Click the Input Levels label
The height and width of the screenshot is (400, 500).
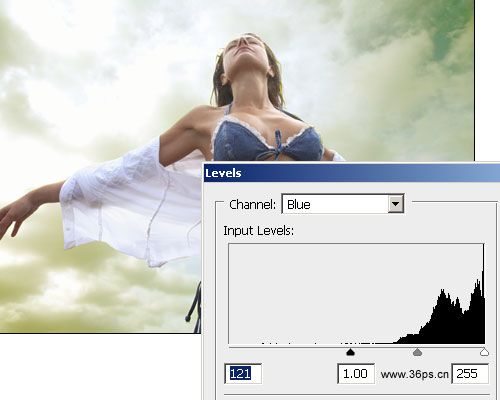tap(259, 231)
